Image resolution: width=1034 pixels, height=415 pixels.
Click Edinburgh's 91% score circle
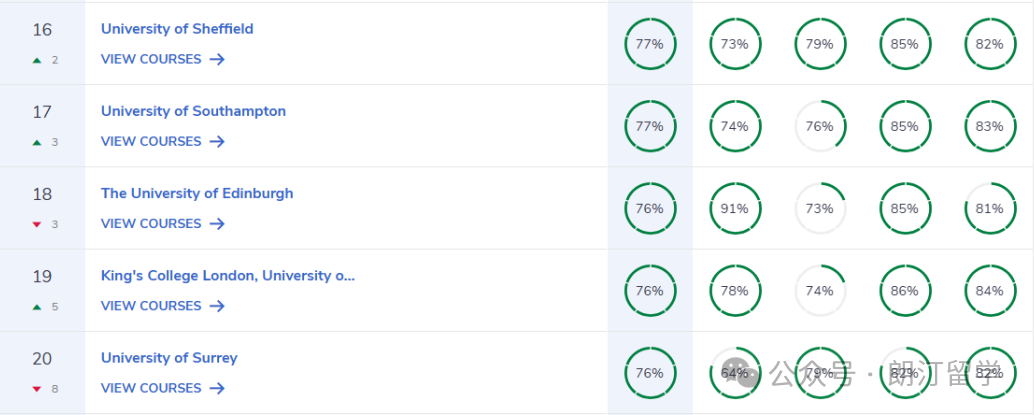click(x=735, y=208)
